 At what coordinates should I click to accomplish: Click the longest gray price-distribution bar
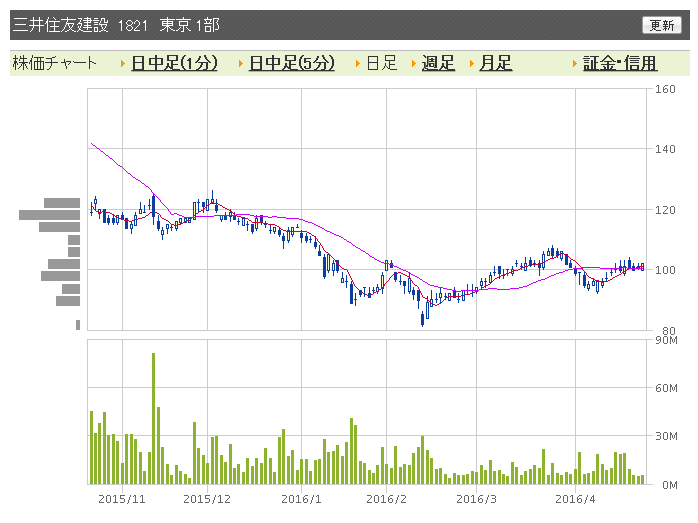tap(49, 215)
